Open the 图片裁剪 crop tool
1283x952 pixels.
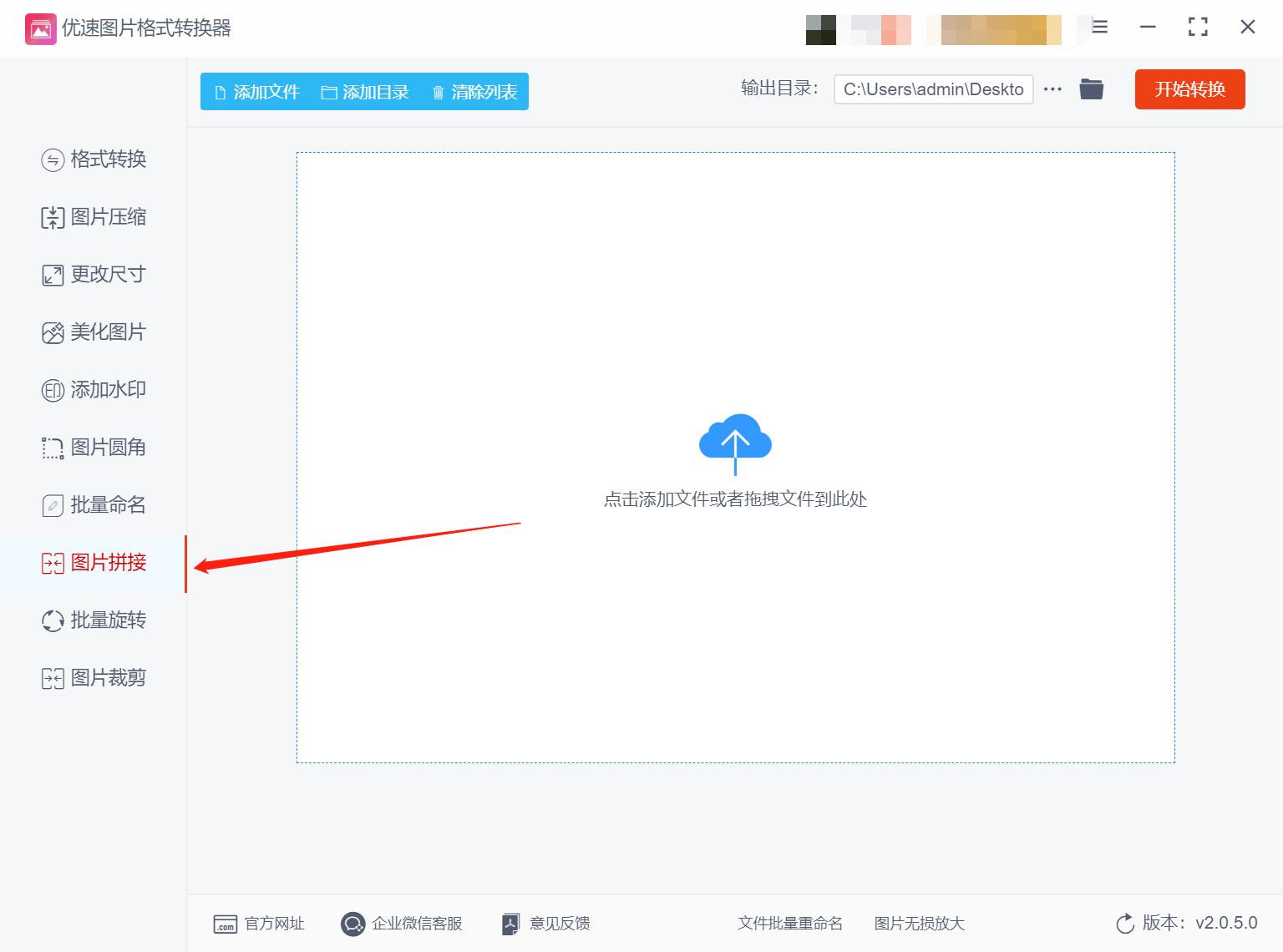pos(94,677)
